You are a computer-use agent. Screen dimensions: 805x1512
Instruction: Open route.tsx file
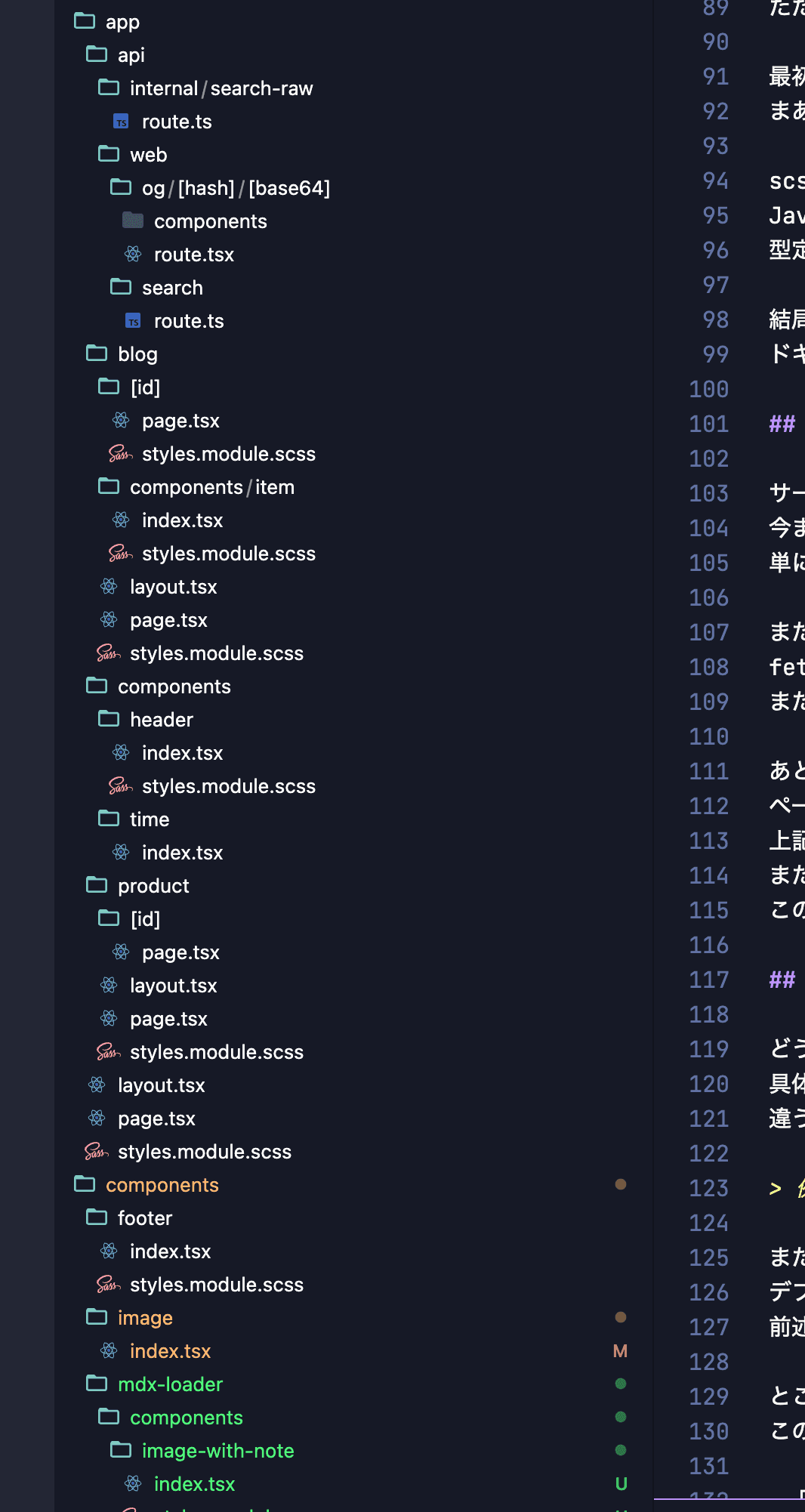tap(194, 255)
